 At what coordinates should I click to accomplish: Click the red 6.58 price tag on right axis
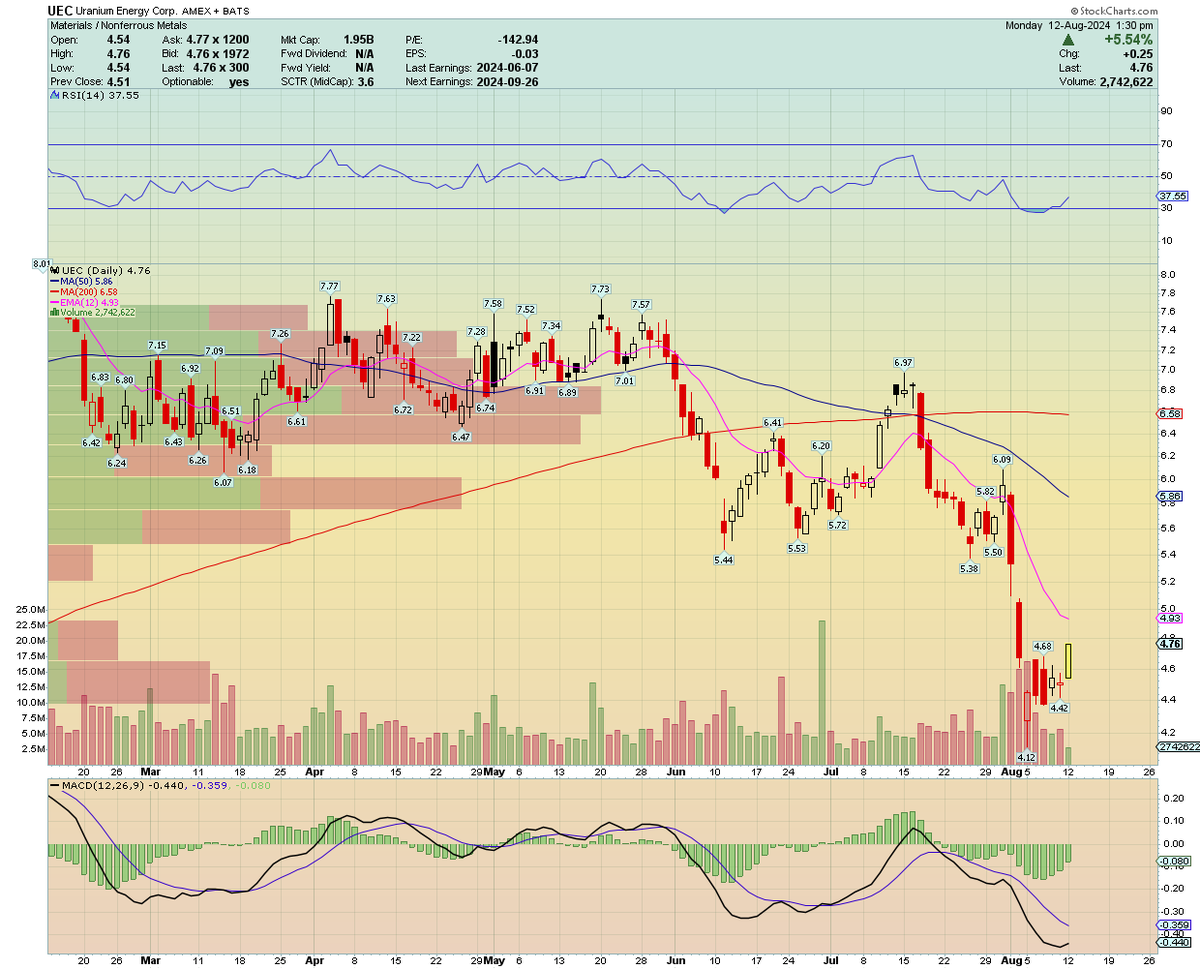coord(1170,413)
